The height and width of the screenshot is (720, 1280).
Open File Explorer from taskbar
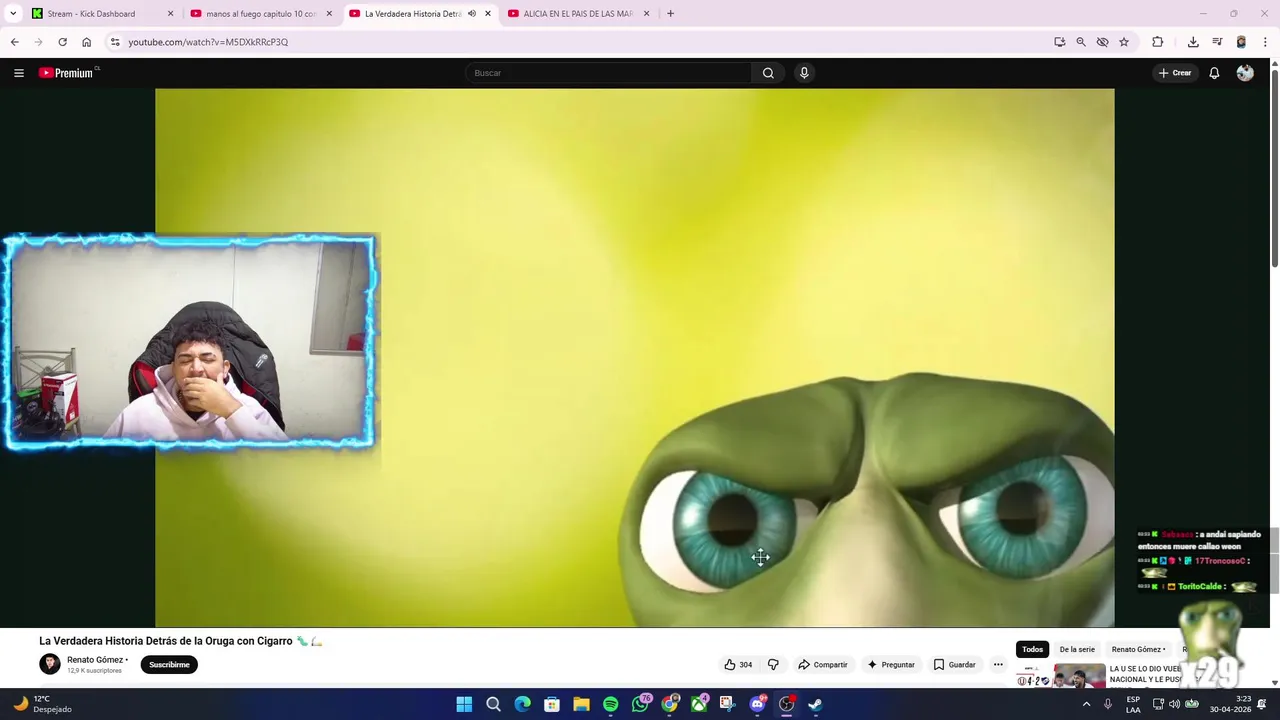[581, 704]
